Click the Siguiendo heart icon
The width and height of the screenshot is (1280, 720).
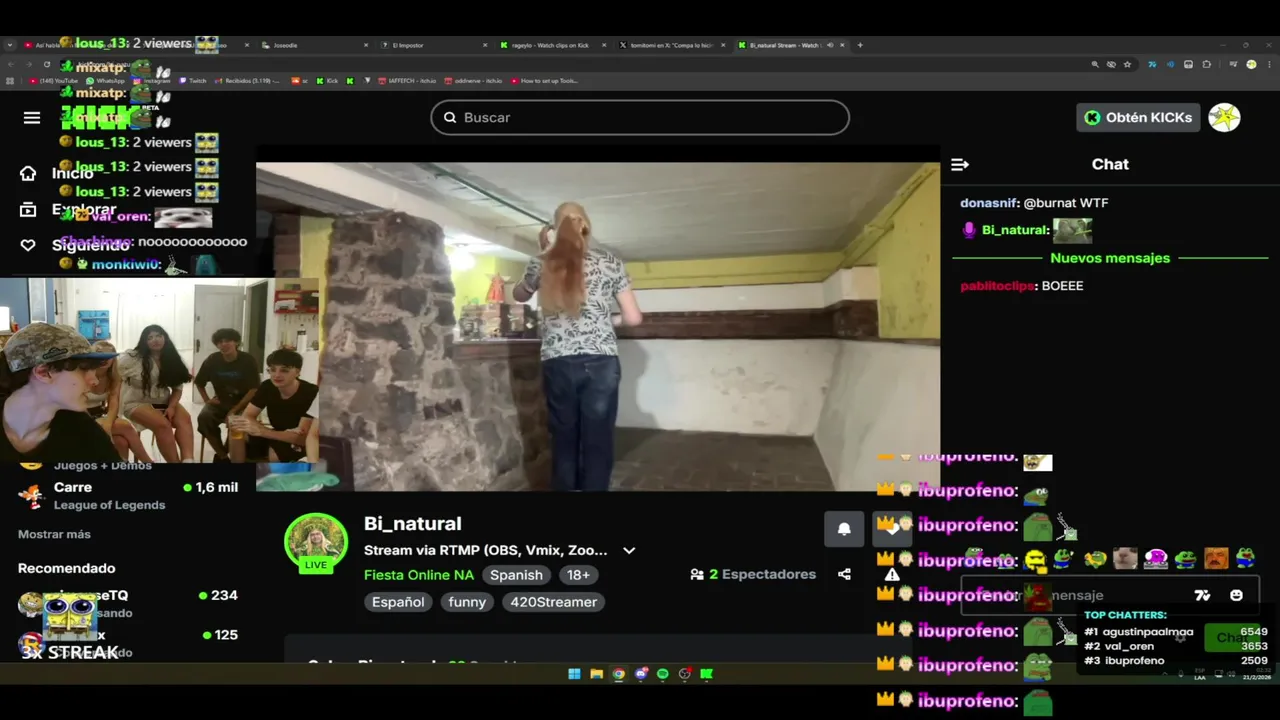coord(28,245)
